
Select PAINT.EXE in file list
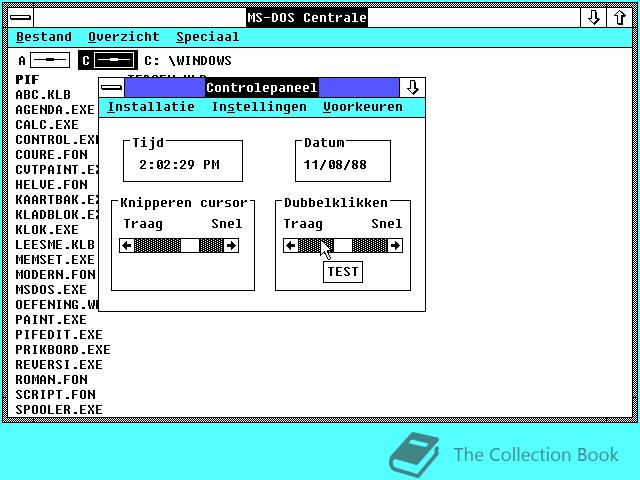tap(51, 320)
